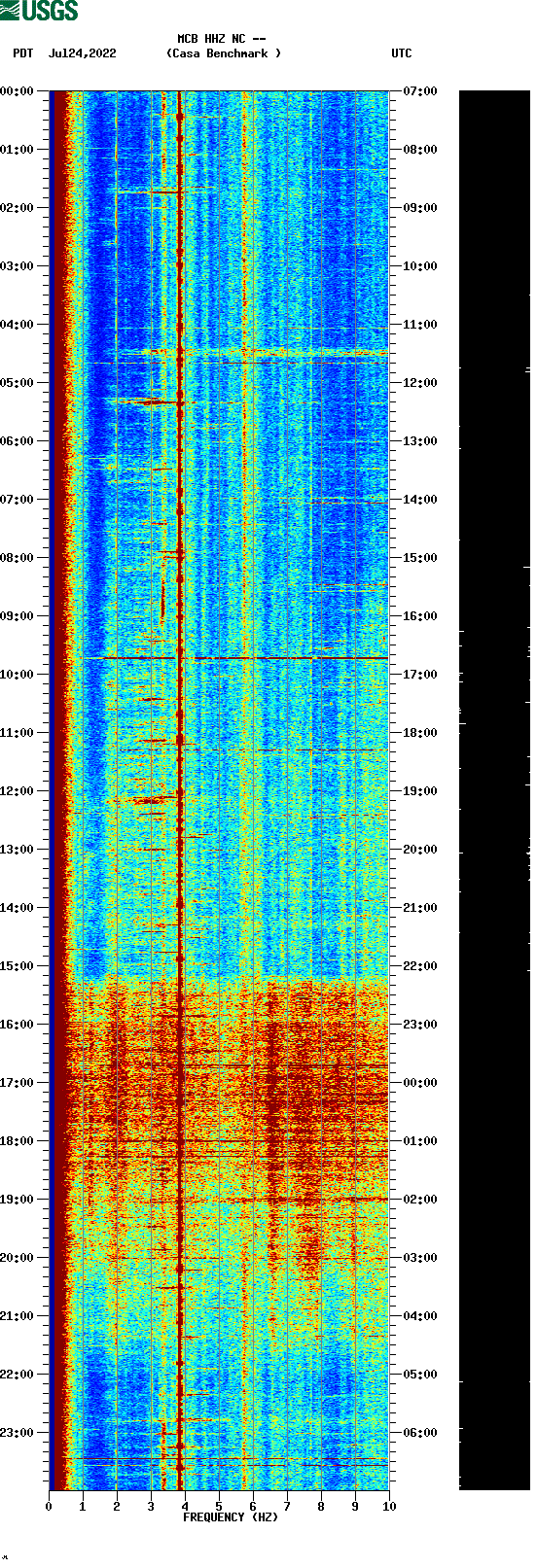Click the date Jul24,2022

[82, 53]
